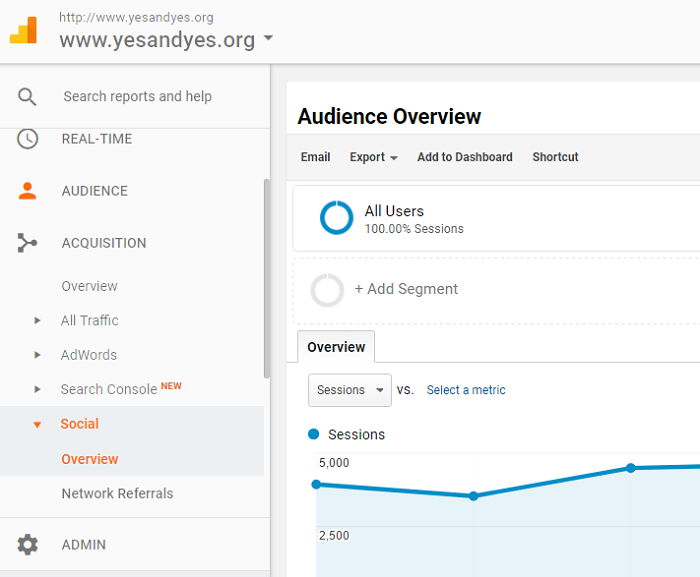Image resolution: width=700 pixels, height=577 pixels.
Task: Click the Add Segment empty circle icon
Action: tap(327, 290)
